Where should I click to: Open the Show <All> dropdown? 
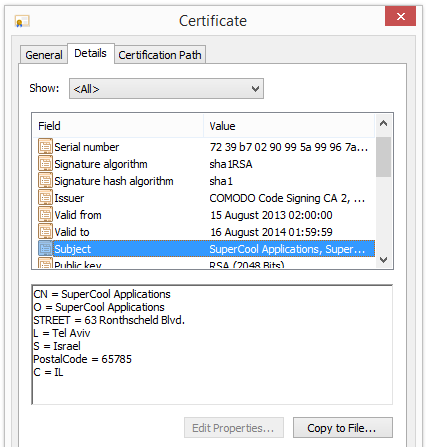166,89
